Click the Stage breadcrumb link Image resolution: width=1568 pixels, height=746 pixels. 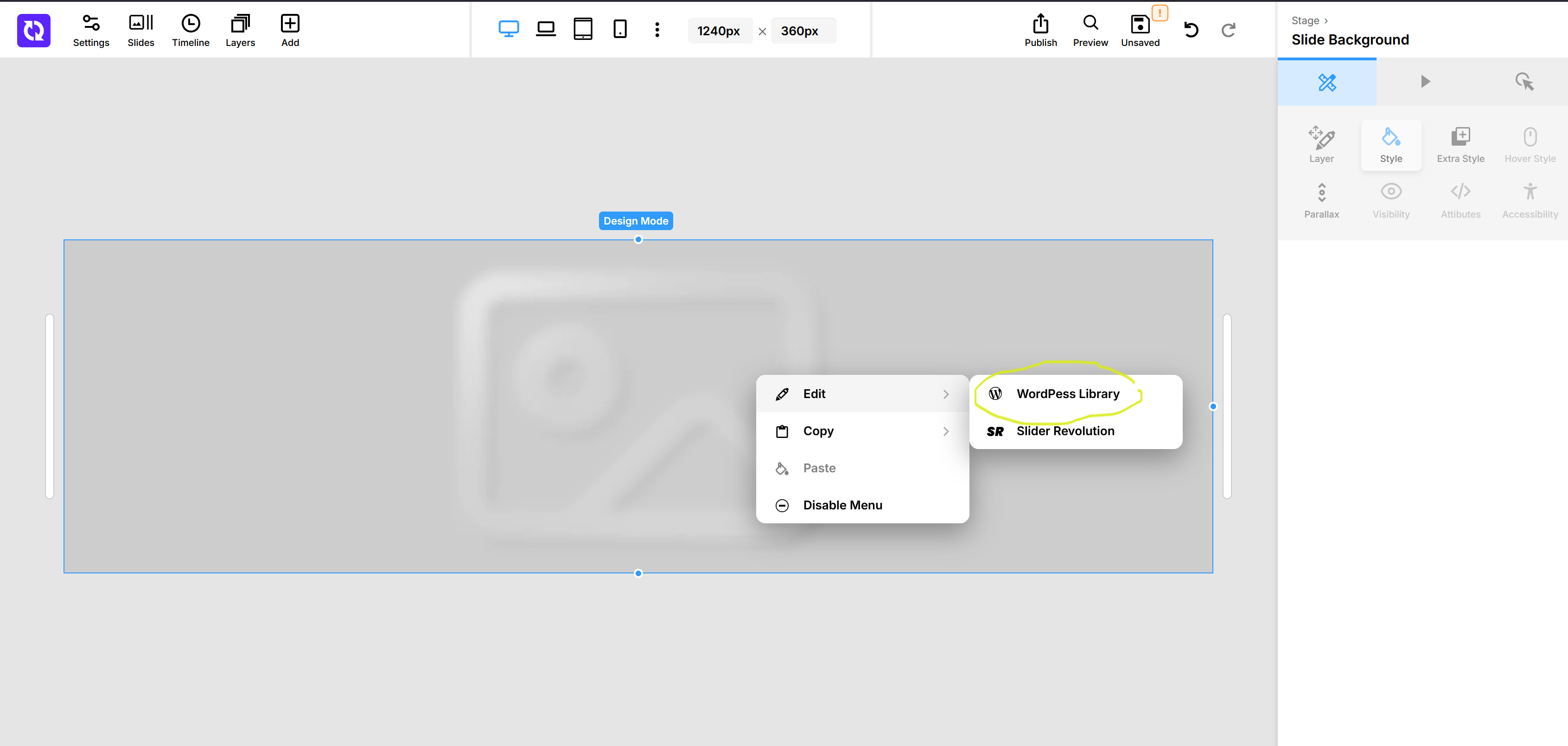(1305, 21)
